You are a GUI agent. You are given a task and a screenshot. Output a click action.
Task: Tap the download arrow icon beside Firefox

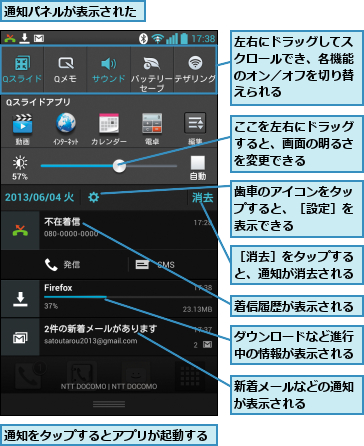(x=20, y=299)
